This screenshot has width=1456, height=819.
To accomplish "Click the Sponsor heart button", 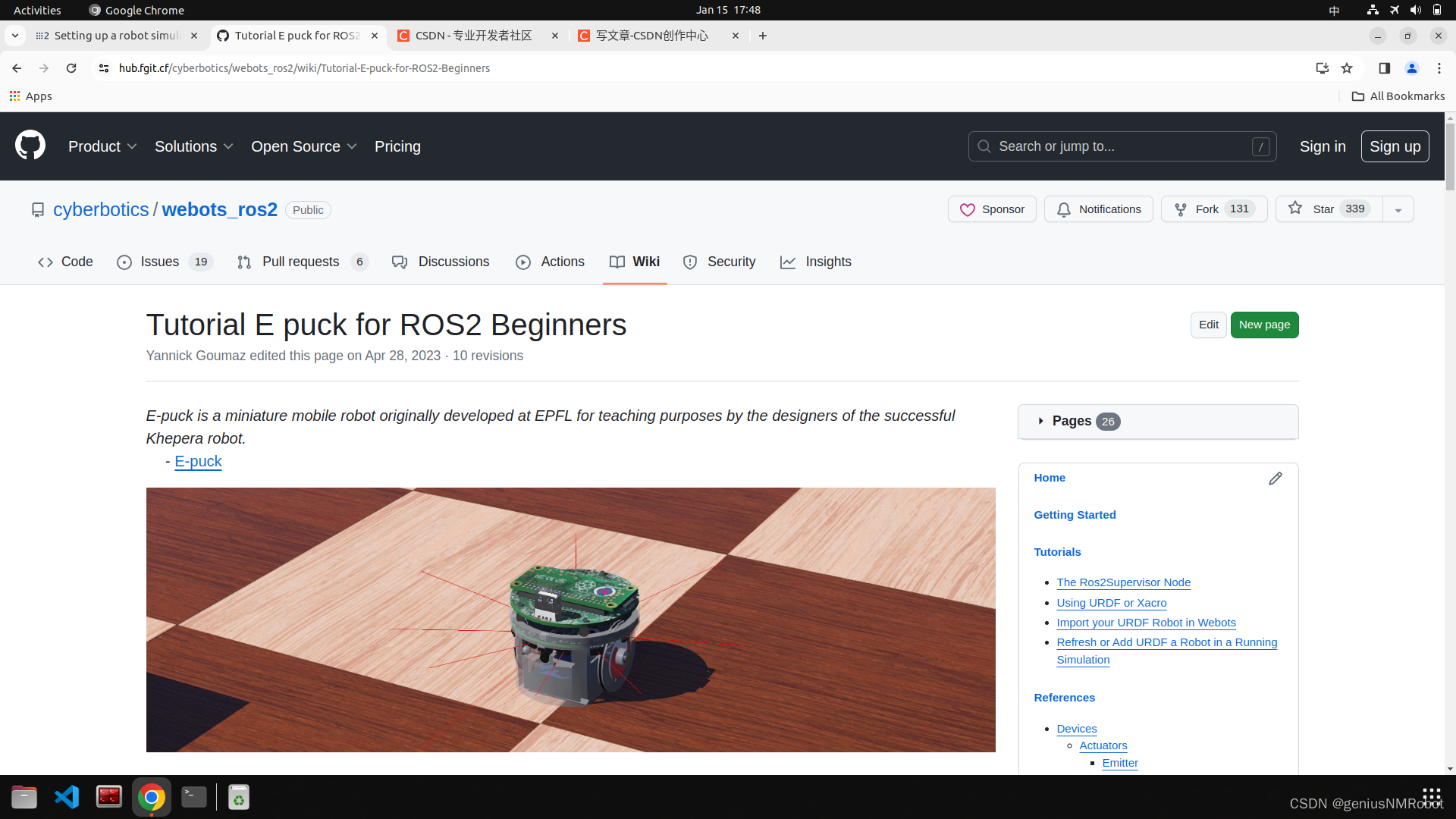I will click(x=992, y=209).
